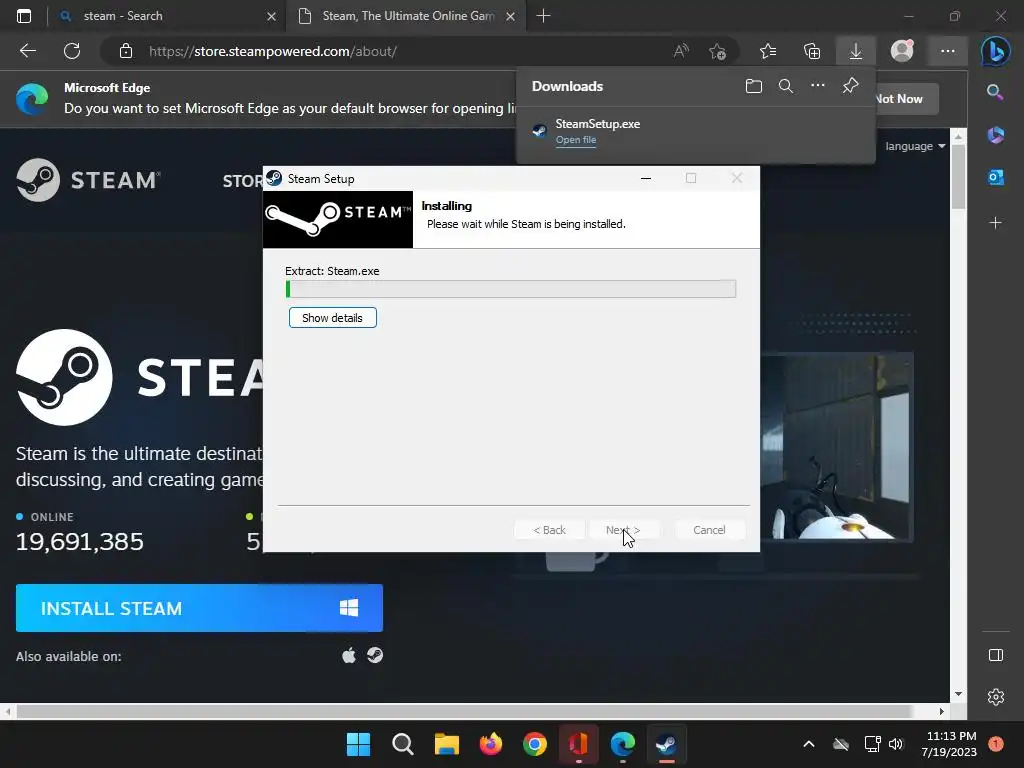Show hidden system tray icons
This screenshot has width=1024, height=768.
[x=808, y=744]
